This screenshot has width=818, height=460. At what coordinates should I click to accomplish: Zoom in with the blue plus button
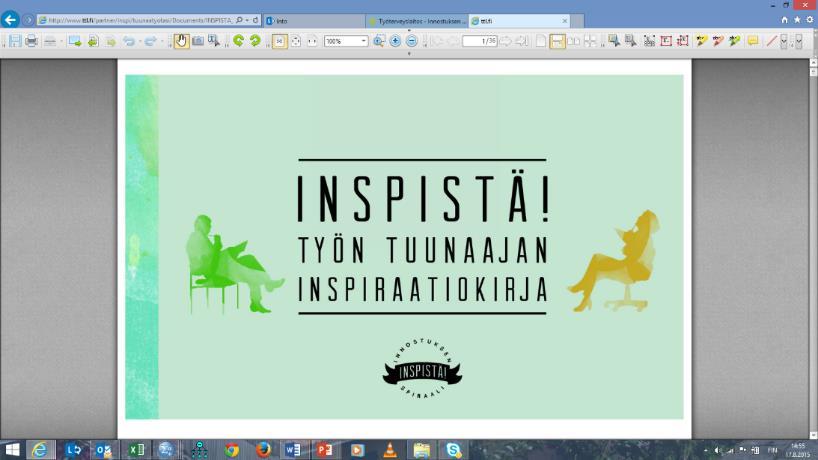(395, 41)
